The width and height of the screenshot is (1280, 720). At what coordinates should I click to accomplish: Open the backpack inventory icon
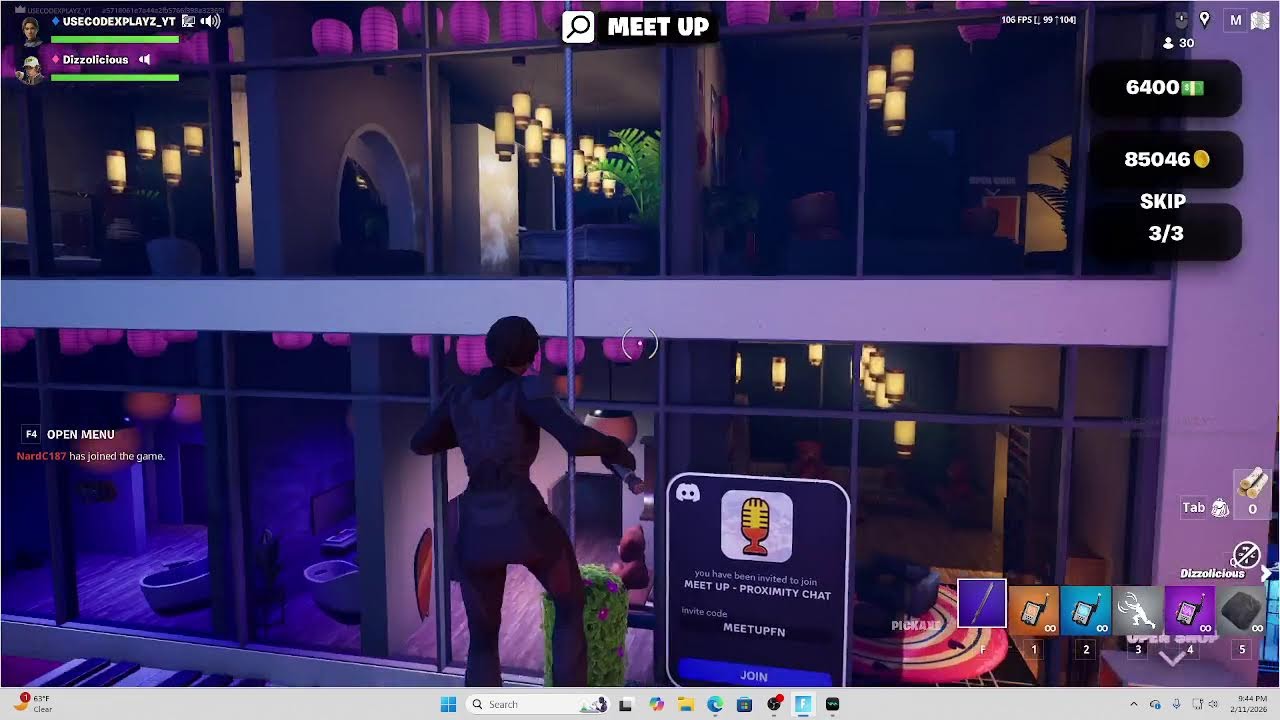1220,508
